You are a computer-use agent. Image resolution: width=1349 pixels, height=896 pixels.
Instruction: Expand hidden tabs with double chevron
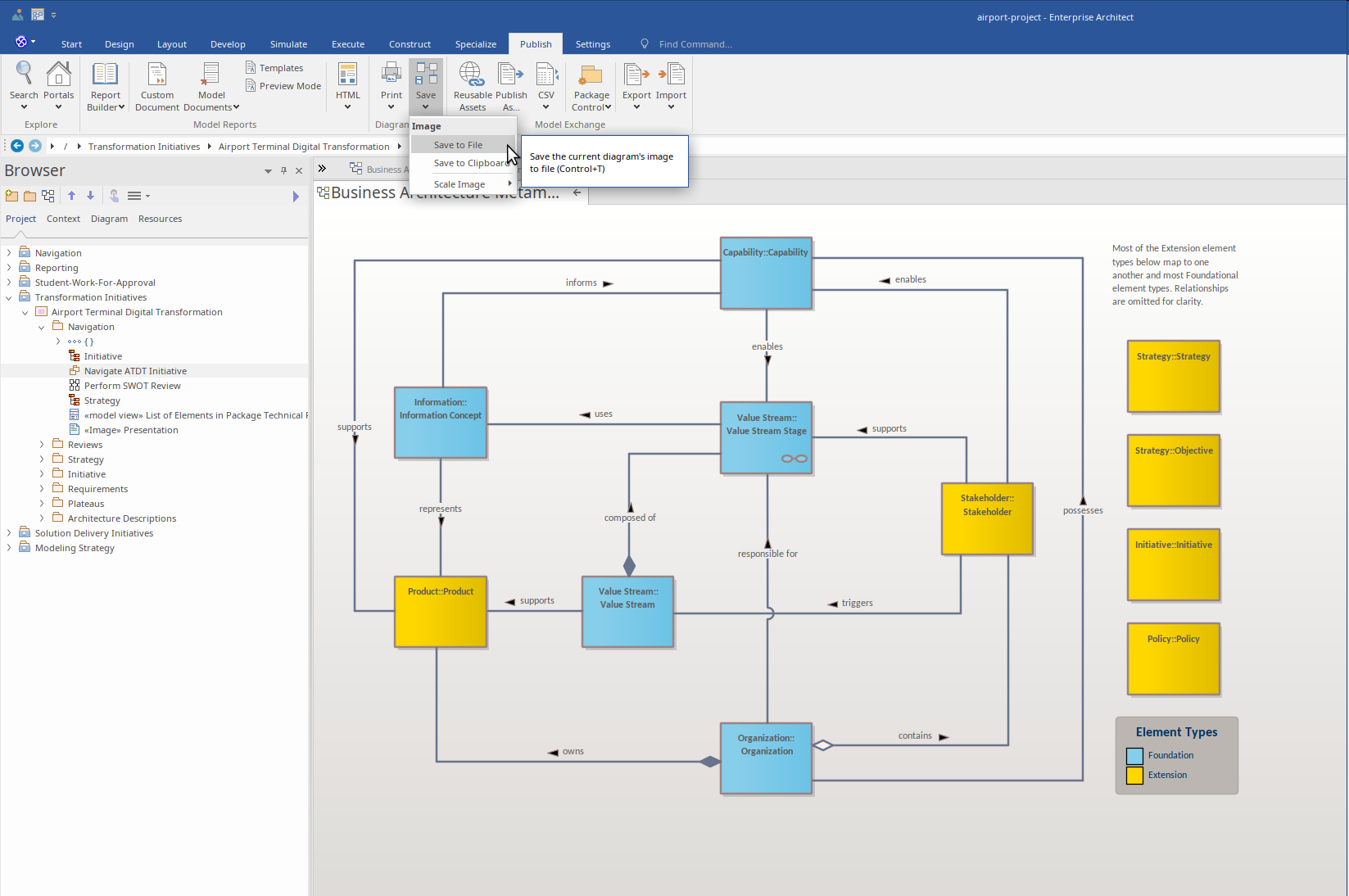[x=323, y=169]
